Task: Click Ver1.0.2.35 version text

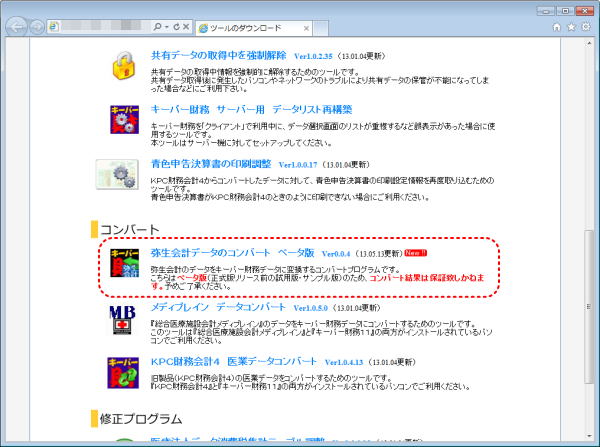Action: (x=313, y=56)
